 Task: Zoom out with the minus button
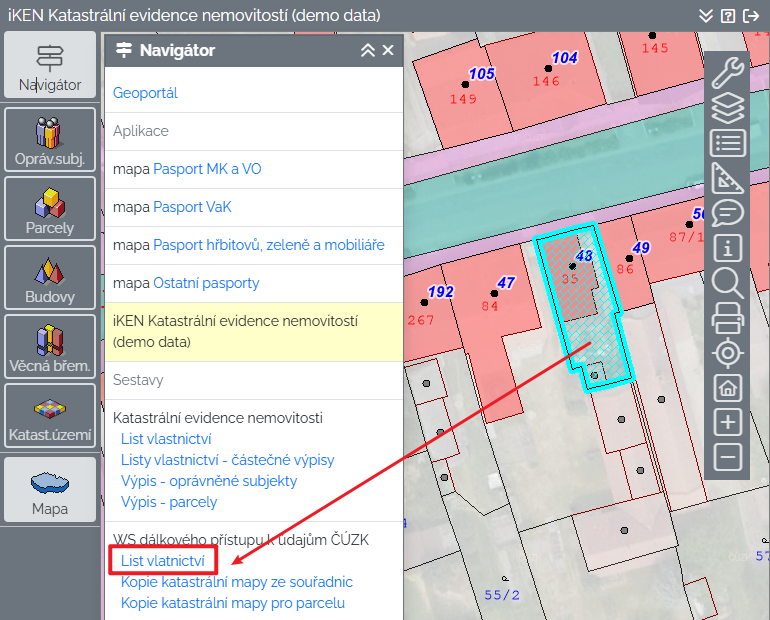click(727, 457)
